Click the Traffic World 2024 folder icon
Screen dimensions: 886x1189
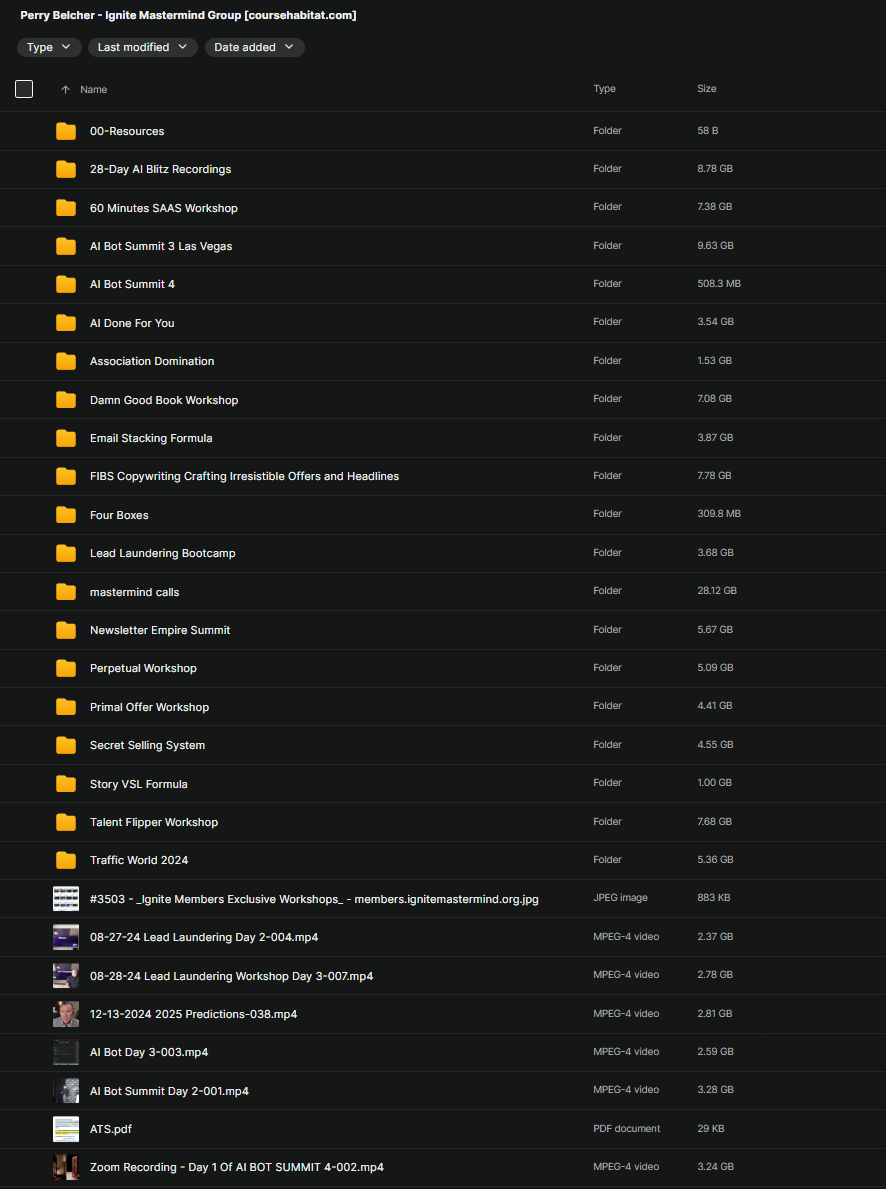click(66, 860)
